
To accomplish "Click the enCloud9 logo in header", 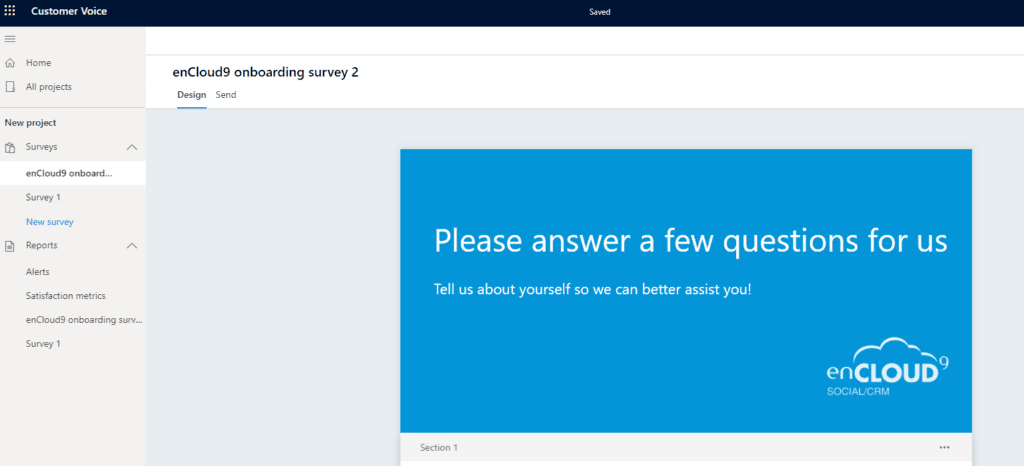I will click(x=888, y=367).
